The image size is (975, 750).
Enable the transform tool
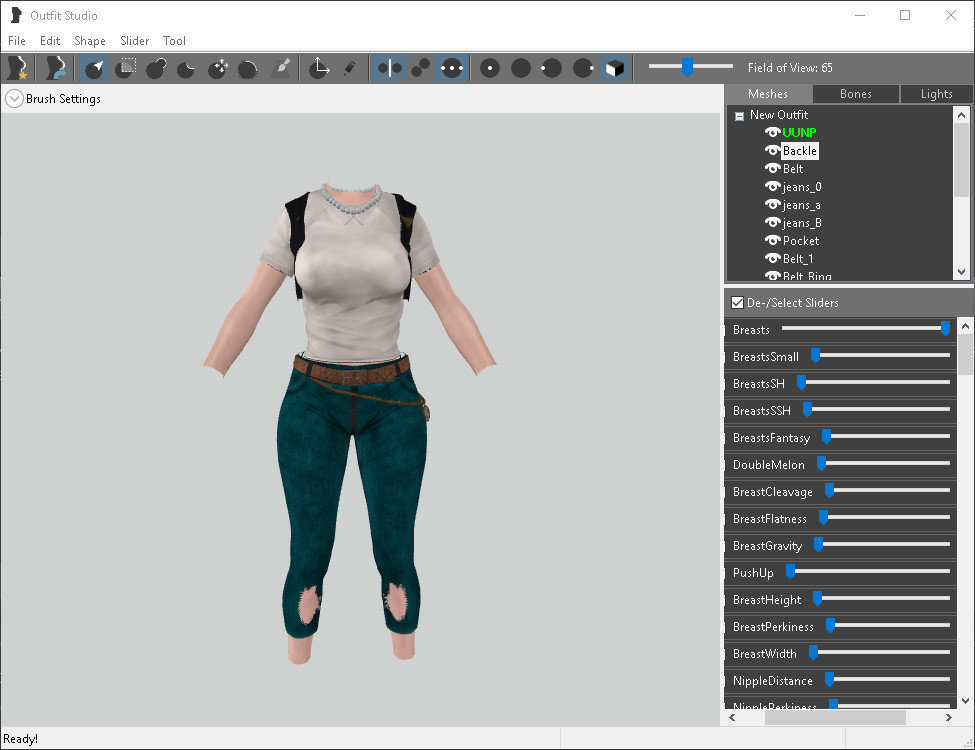point(320,67)
